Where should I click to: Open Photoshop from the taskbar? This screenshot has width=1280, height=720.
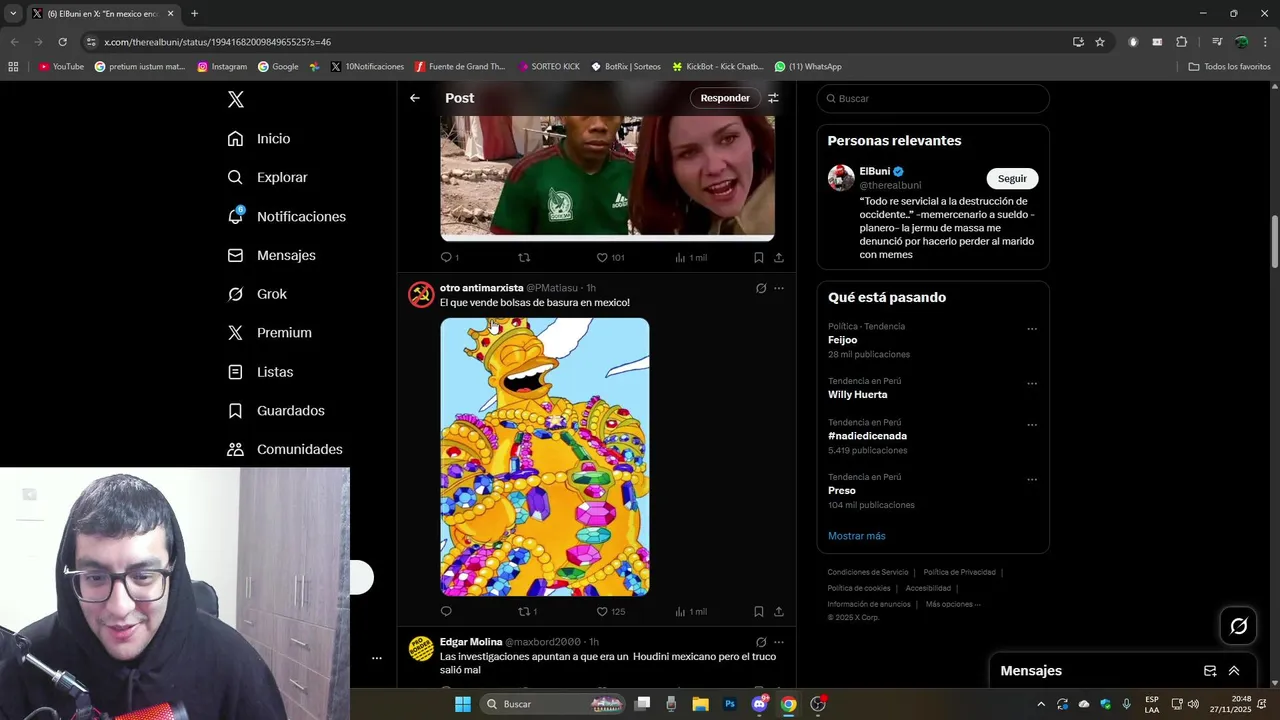click(730, 704)
